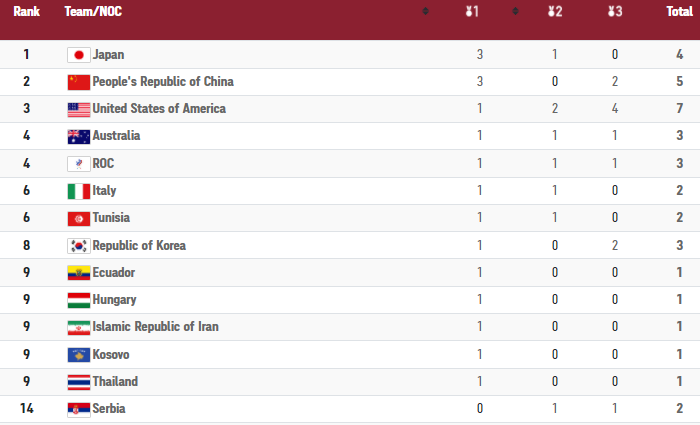Open the Islamic Republic of Iran link
The image size is (700, 425).
tap(155, 327)
